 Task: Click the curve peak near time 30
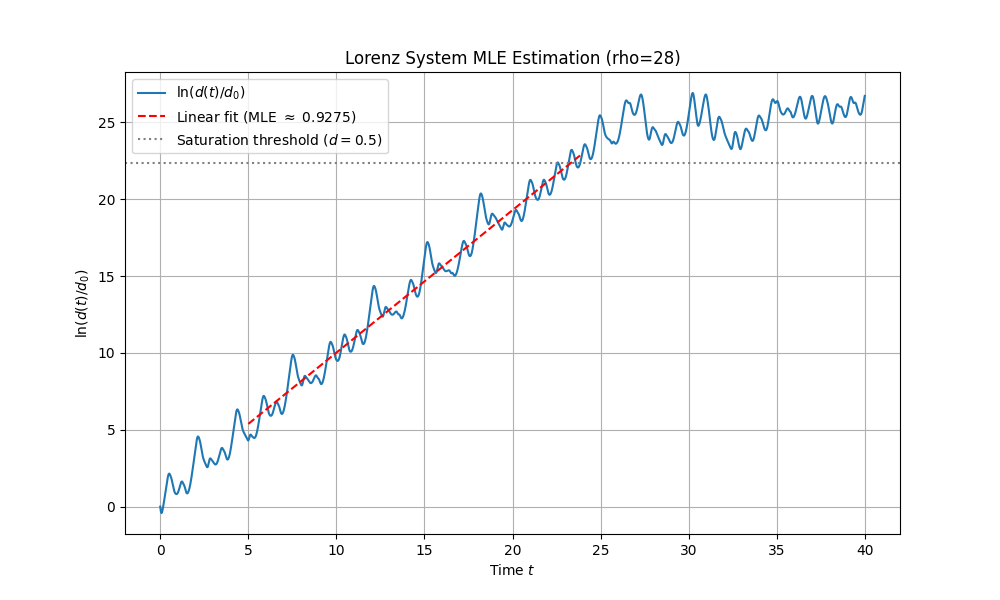(x=691, y=91)
